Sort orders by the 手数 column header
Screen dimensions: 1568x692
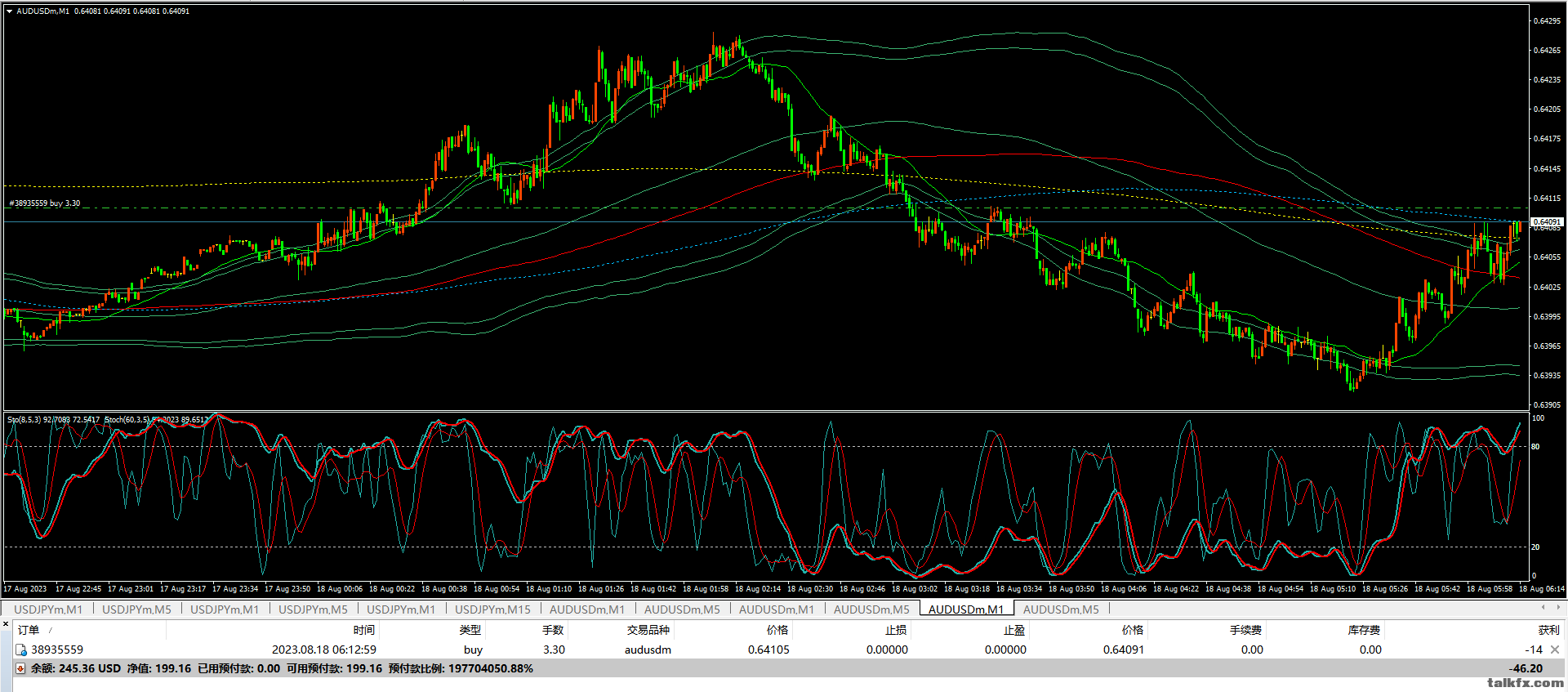click(x=553, y=630)
